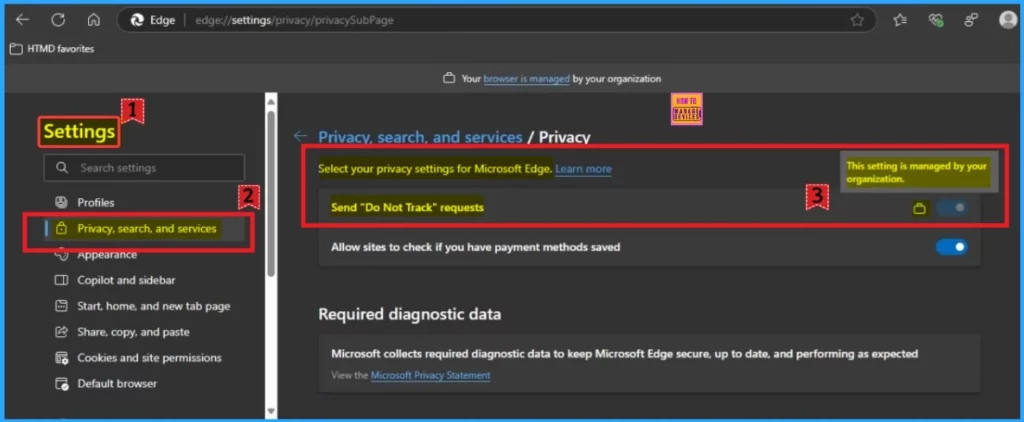This screenshot has width=1024, height=422.
Task: Click the magnifier icon in Search settings
Action: [62, 168]
